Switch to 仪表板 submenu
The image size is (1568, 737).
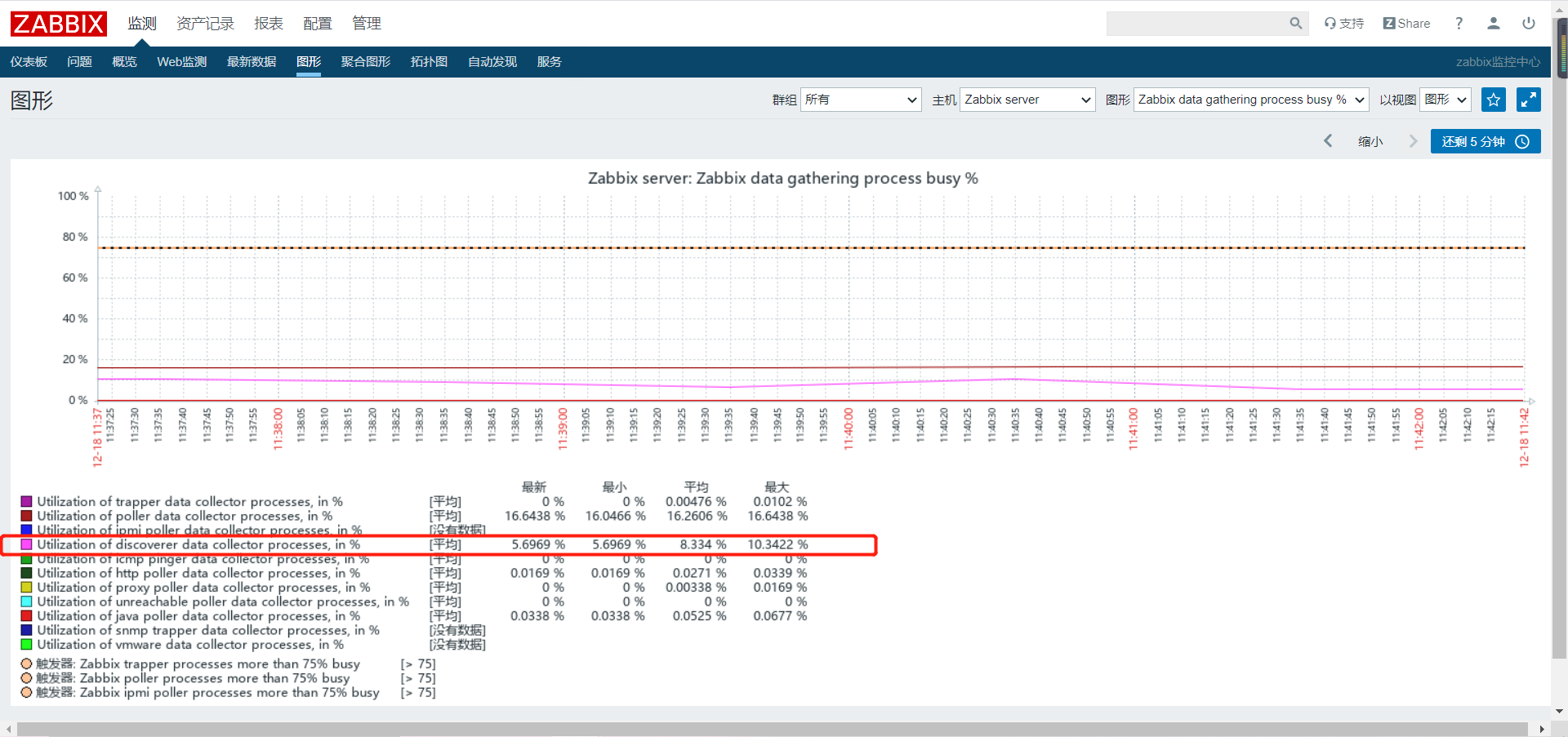pyautogui.click(x=29, y=62)
